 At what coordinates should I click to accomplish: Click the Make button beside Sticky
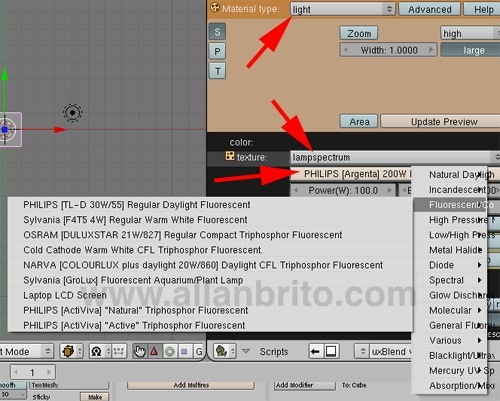[x=95, y=397]
